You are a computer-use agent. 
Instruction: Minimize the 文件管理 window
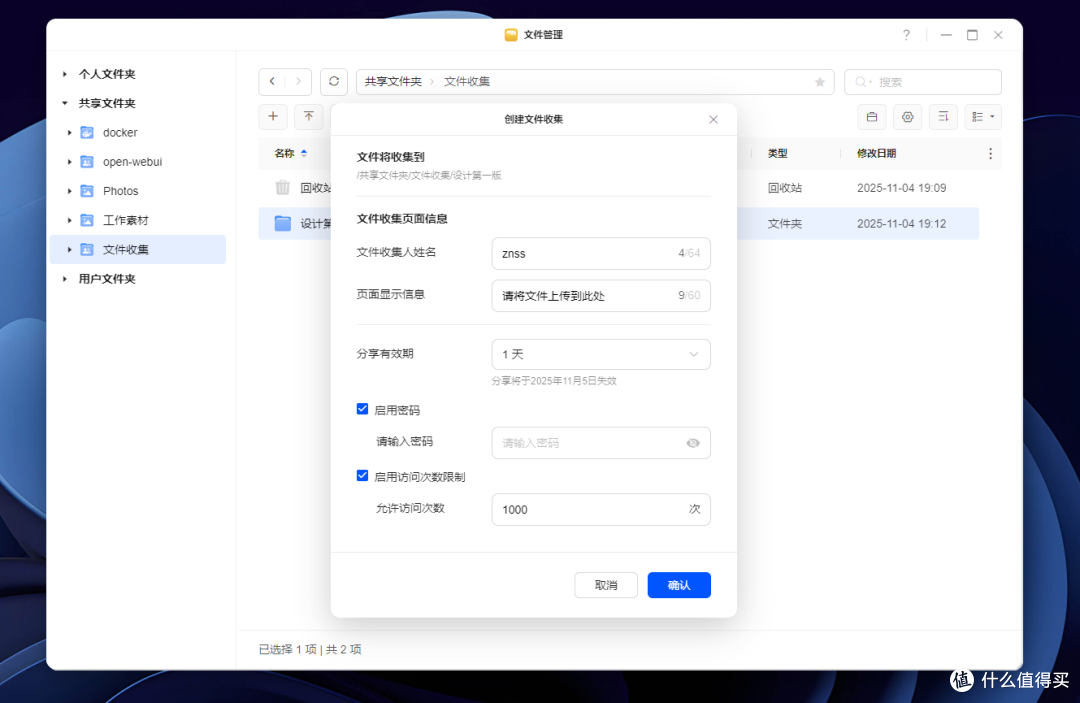[946, 35]
